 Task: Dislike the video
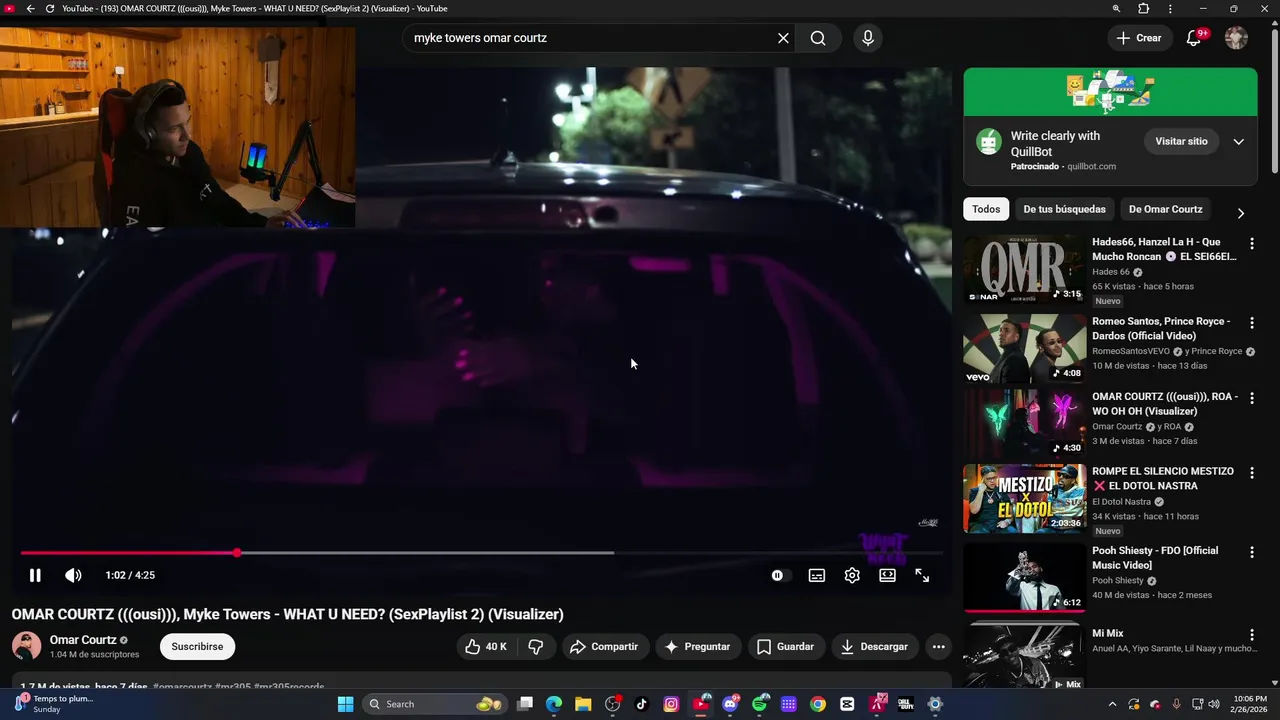point(536,647)
